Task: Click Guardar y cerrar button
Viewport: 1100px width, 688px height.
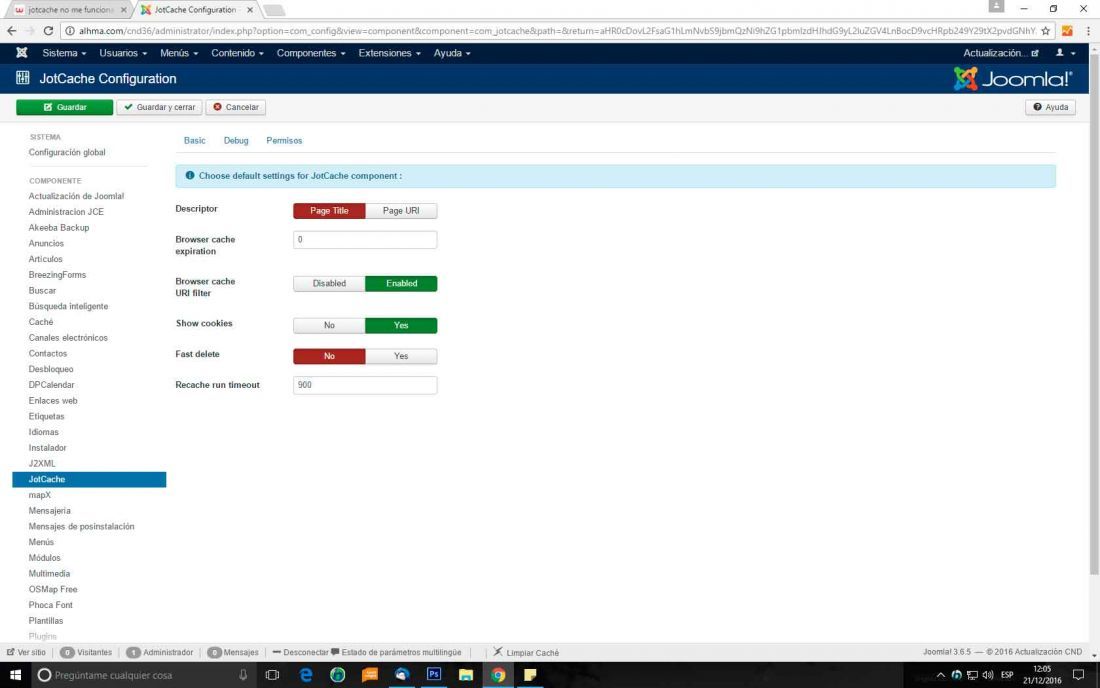Action: [x=159, y=107]
